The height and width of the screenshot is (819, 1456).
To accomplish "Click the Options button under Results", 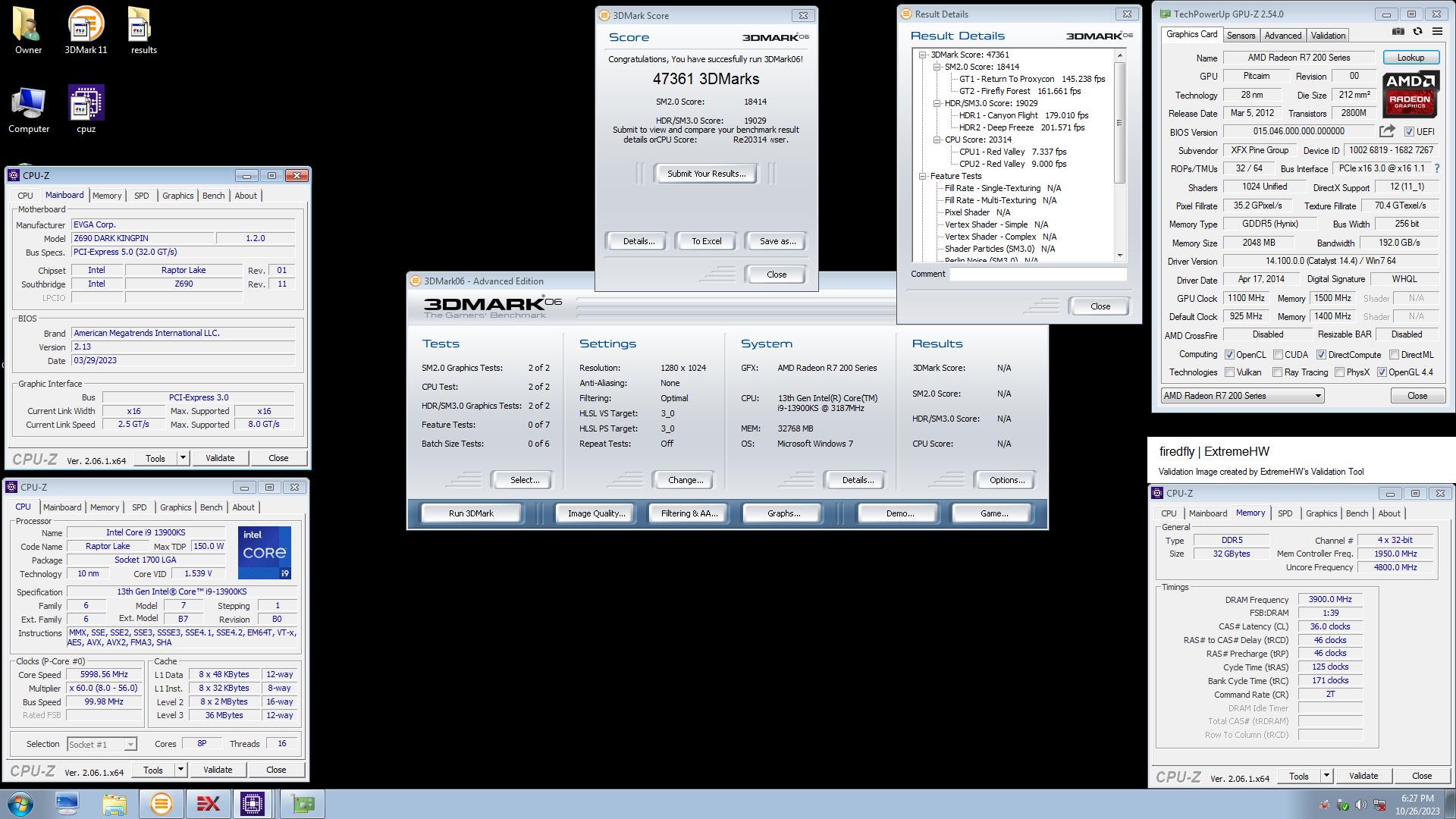I will pyautogui.click(x=1006, y=480).
